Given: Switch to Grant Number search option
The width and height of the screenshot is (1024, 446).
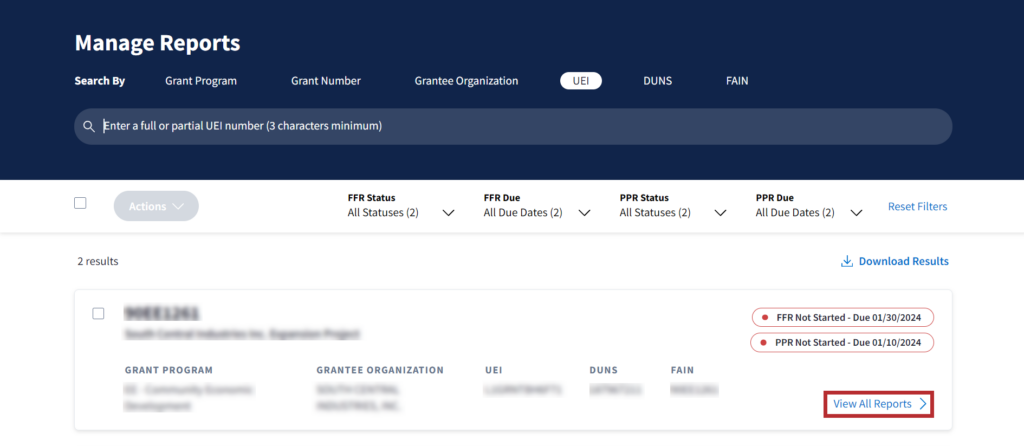Looking at the screenshot, I should click(x=325, y=81).
